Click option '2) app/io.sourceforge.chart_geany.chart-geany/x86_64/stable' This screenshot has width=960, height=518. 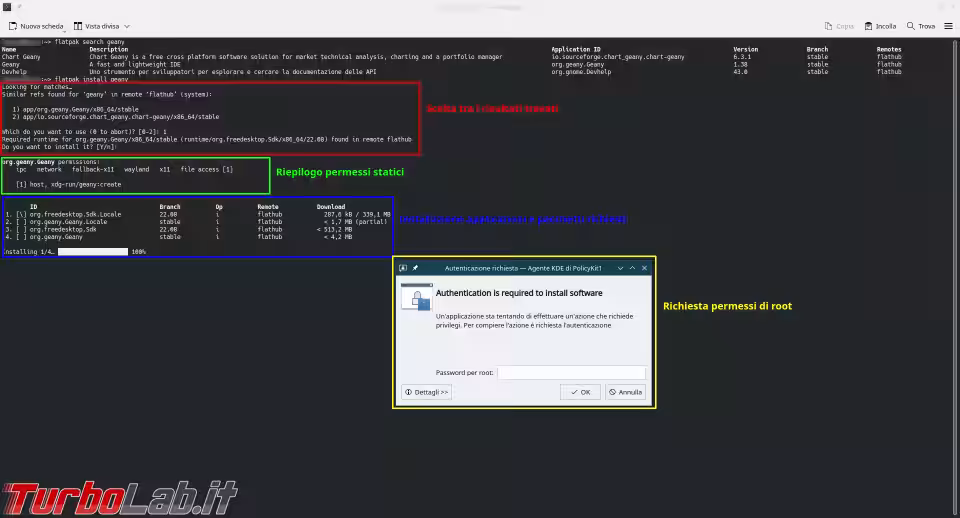pyautogui.click(x=116, y=117)
